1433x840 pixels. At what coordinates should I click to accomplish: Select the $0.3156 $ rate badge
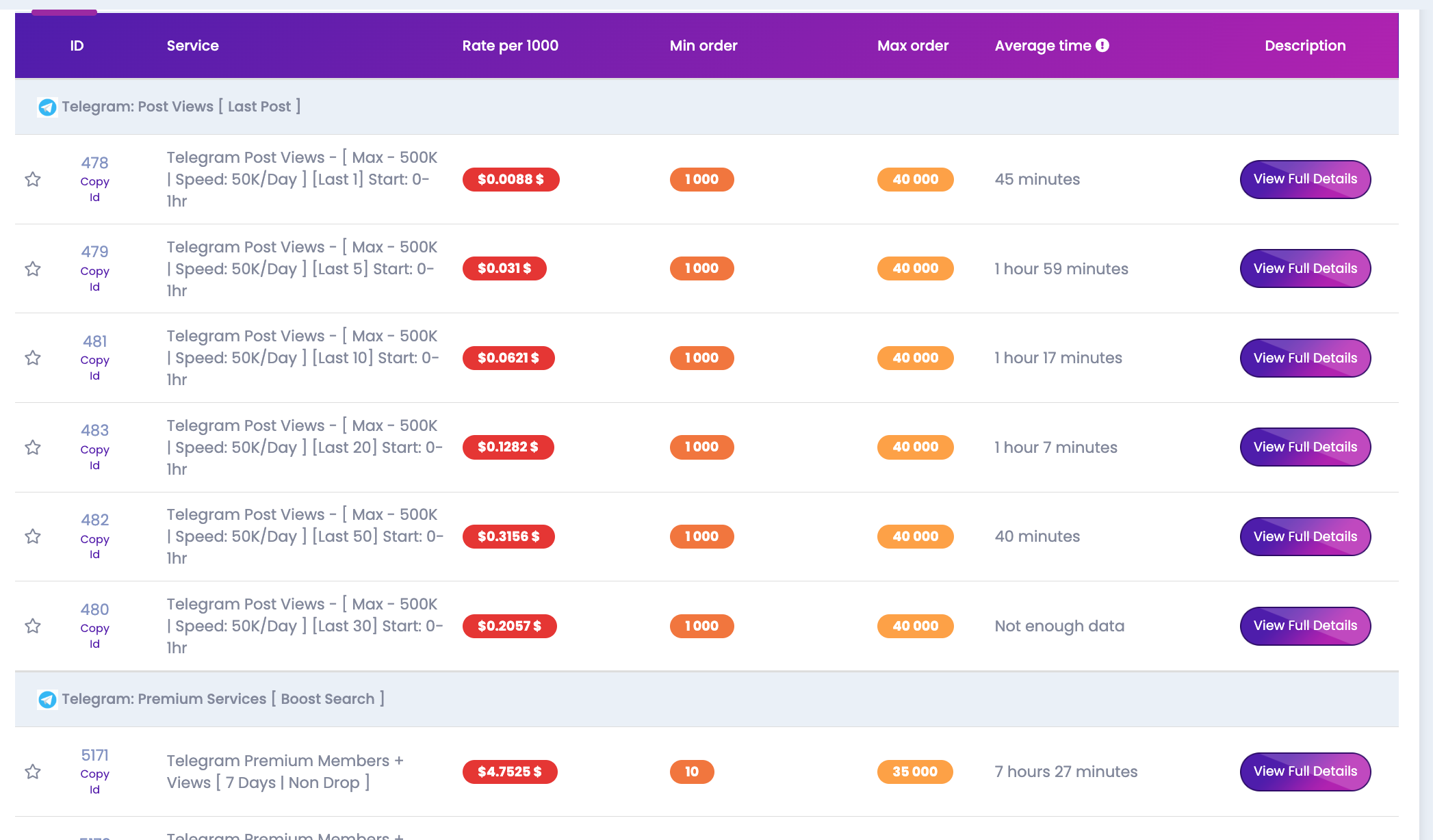point(508,536)
